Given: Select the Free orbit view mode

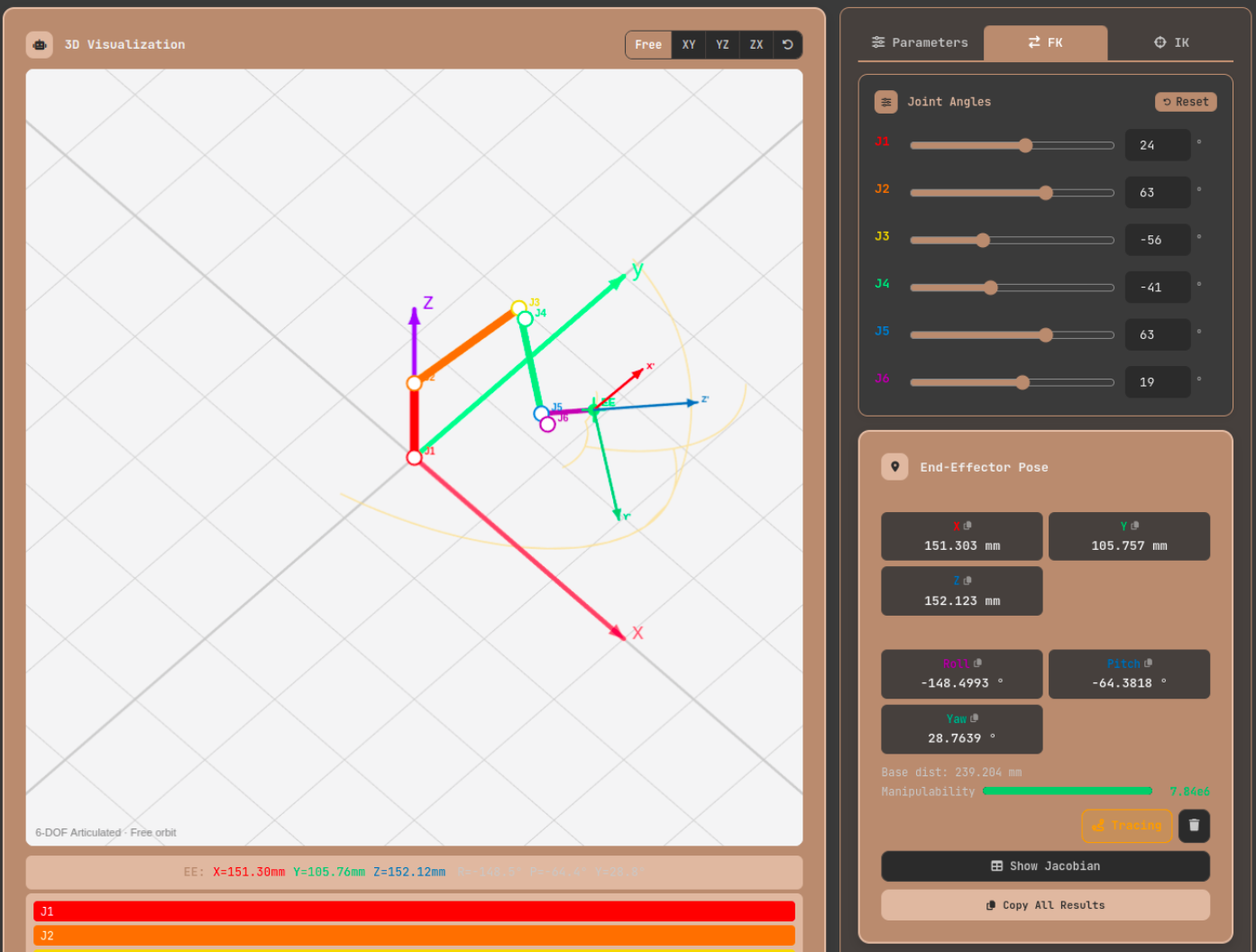Looking at the screenshot, I should pyautogui.click(x=648, y=44).
